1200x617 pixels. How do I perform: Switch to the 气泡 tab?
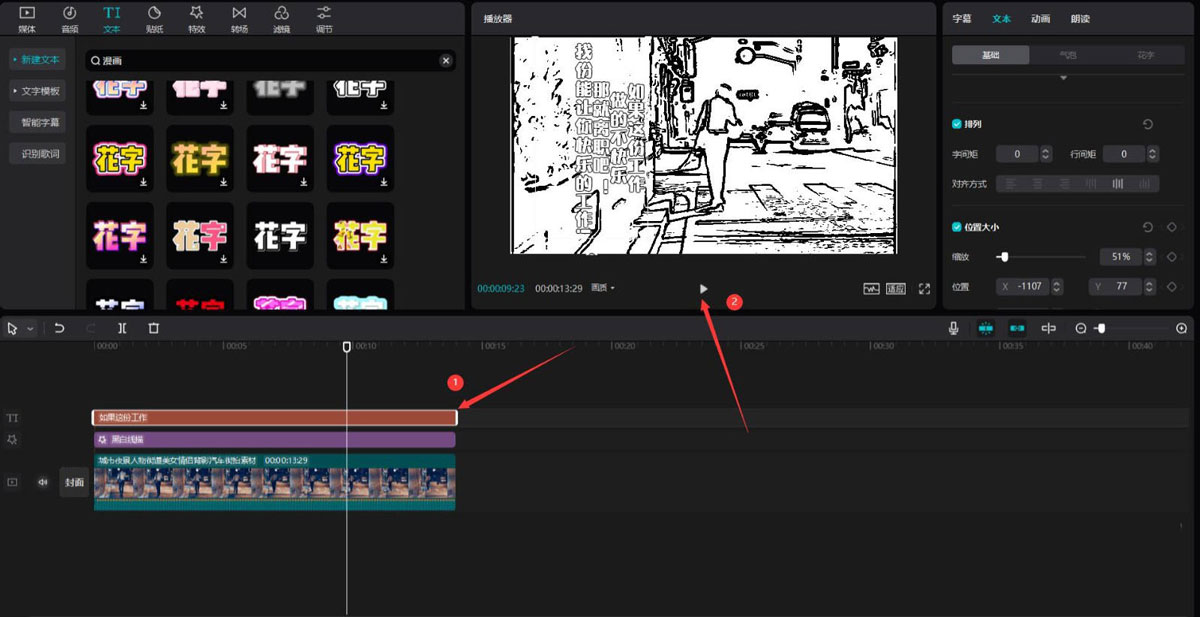tap(1069, 55)
